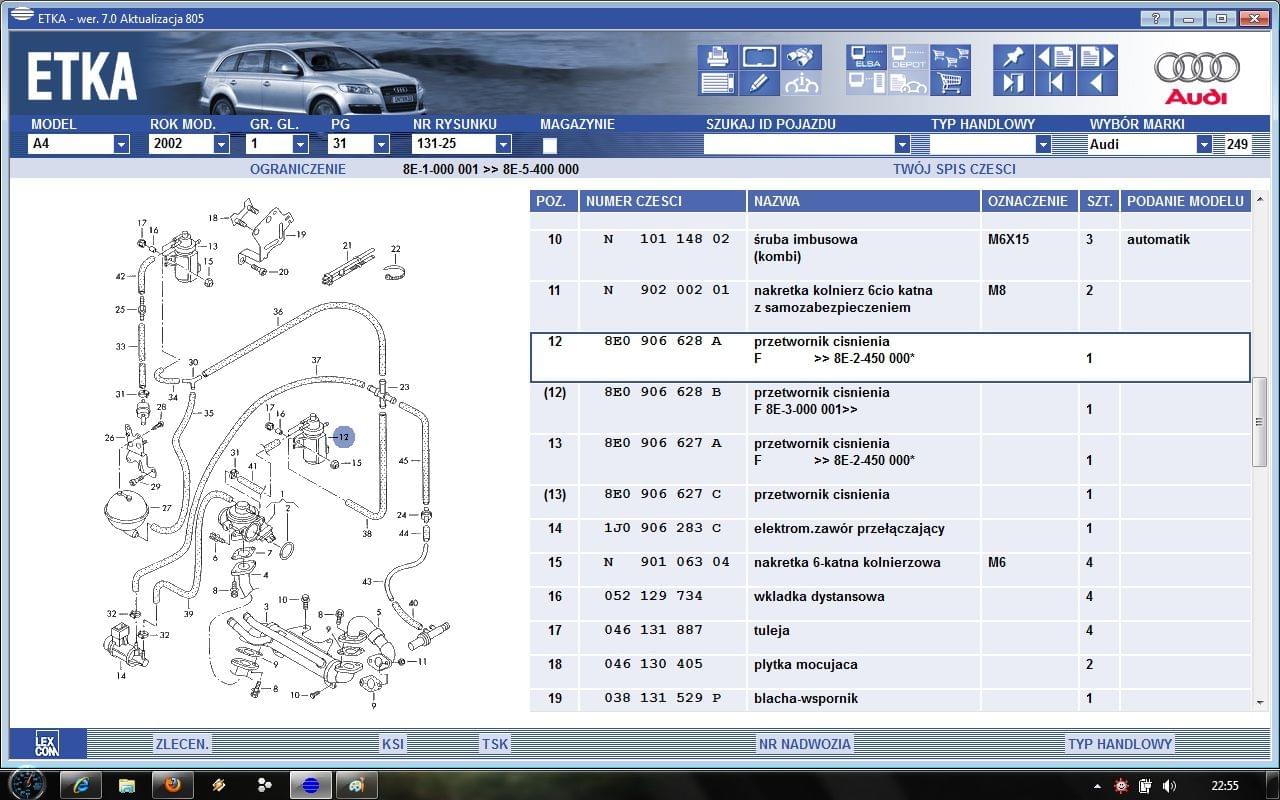This screenshot has width=1280, height=800.
Task: Click the NUMER CZESCI column header
Action: pyautogui.click(x=662, y=201)
